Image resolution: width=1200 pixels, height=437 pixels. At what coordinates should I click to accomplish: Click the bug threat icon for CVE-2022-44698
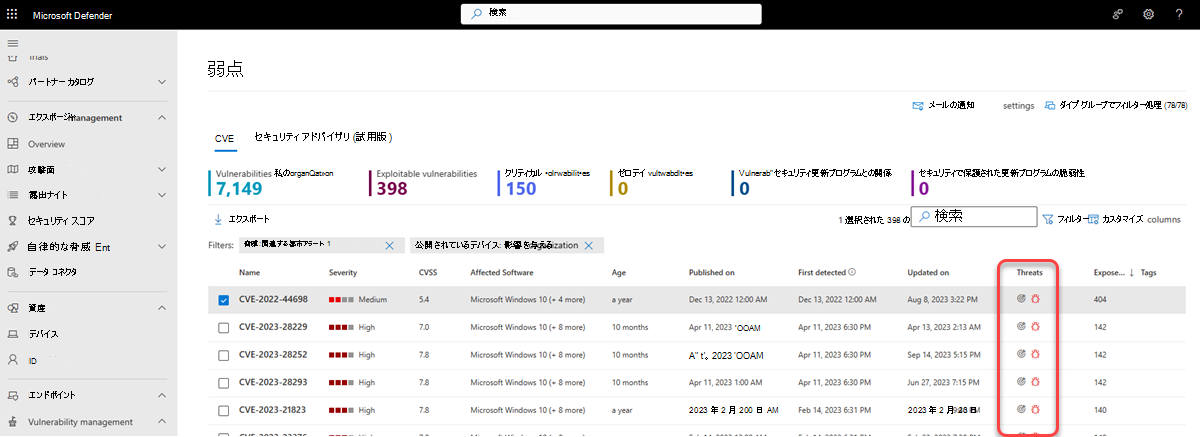(x=1036, y=298)
